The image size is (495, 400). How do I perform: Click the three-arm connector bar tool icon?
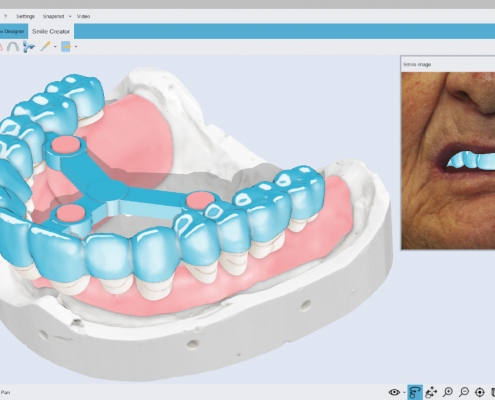(x=29, y=47)
